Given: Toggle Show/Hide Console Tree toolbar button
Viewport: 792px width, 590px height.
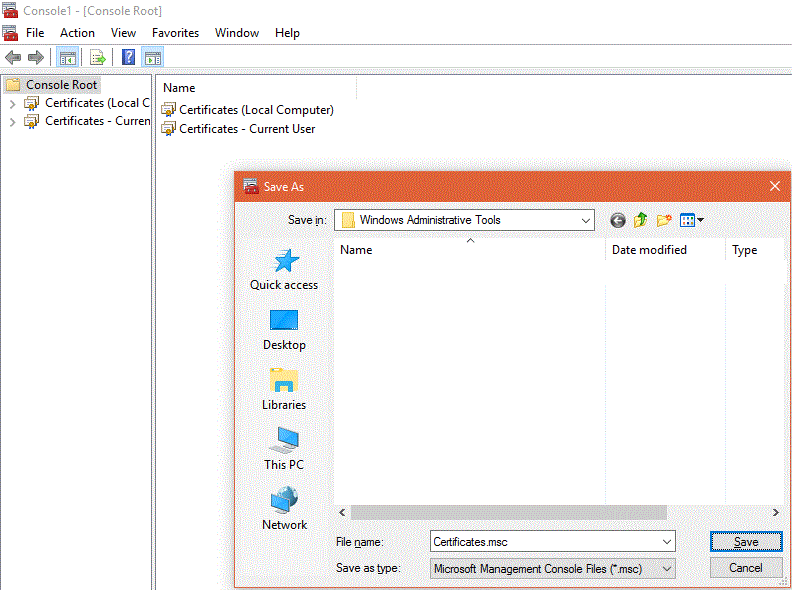Looking at the screenshot, I should coord(67,57).
